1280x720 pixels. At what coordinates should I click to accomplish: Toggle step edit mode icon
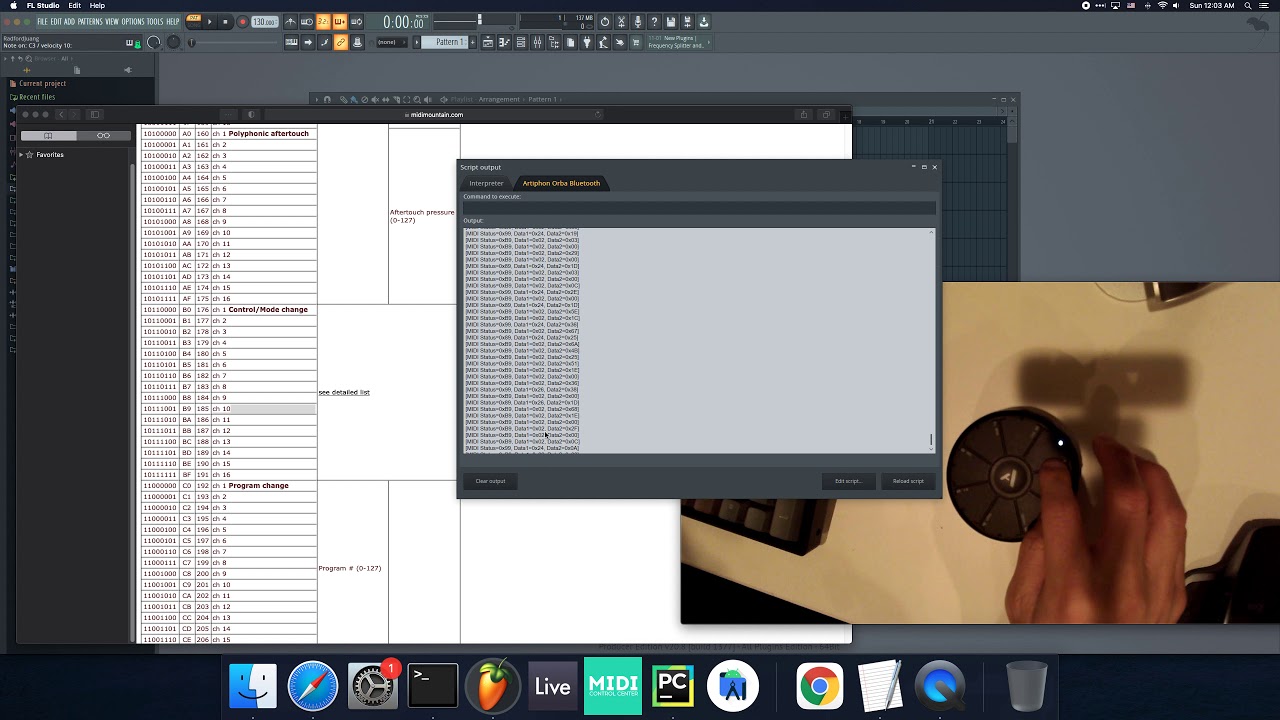(x=324, y=42)
